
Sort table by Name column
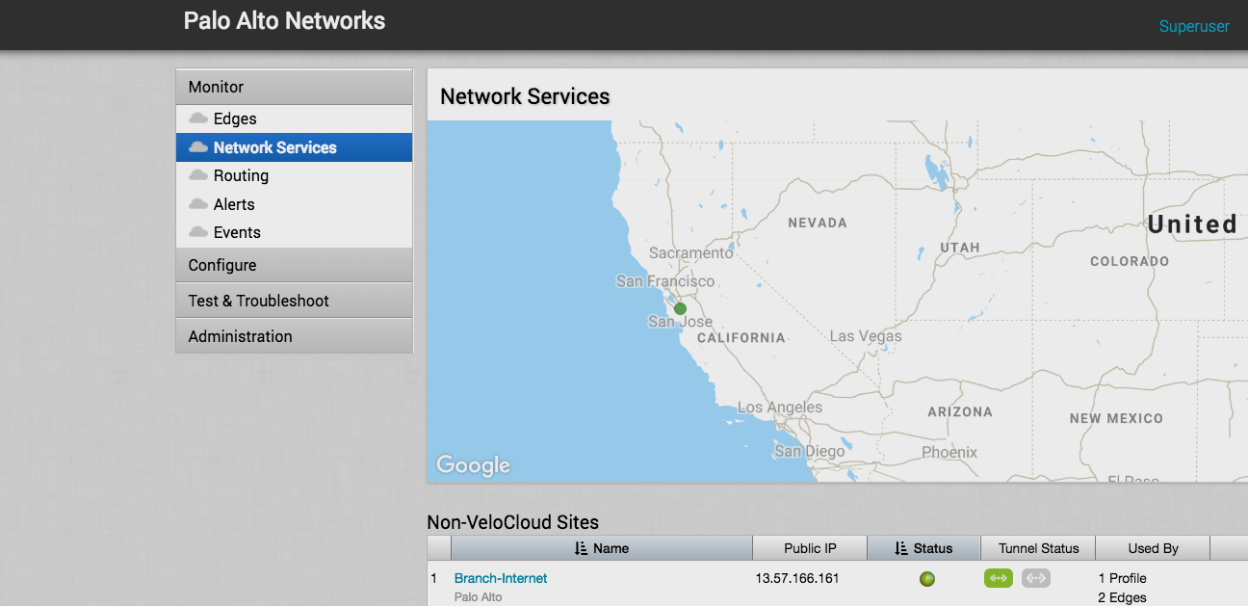[602, 548]
